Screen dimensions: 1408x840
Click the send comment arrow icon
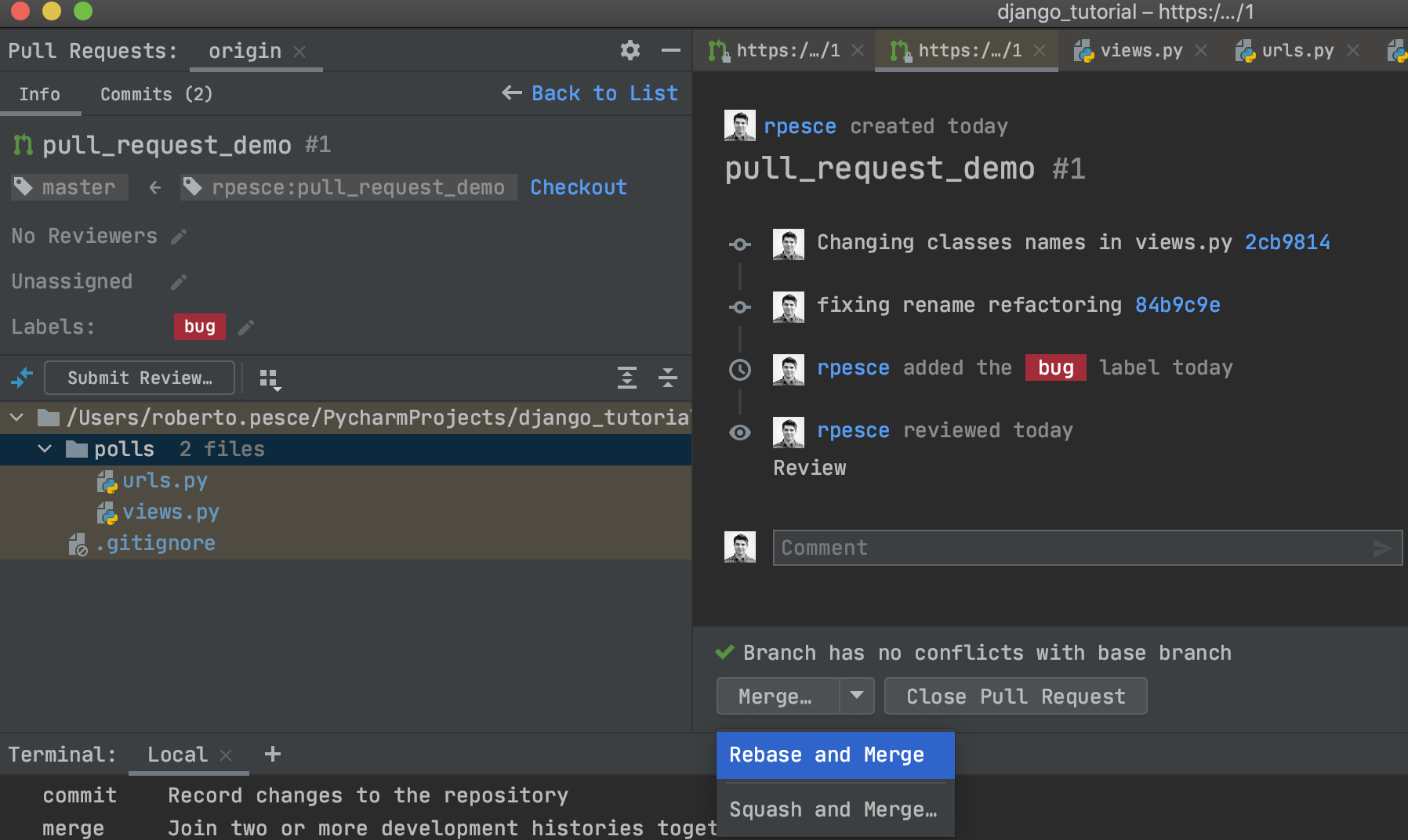[x=1383, y=549]
